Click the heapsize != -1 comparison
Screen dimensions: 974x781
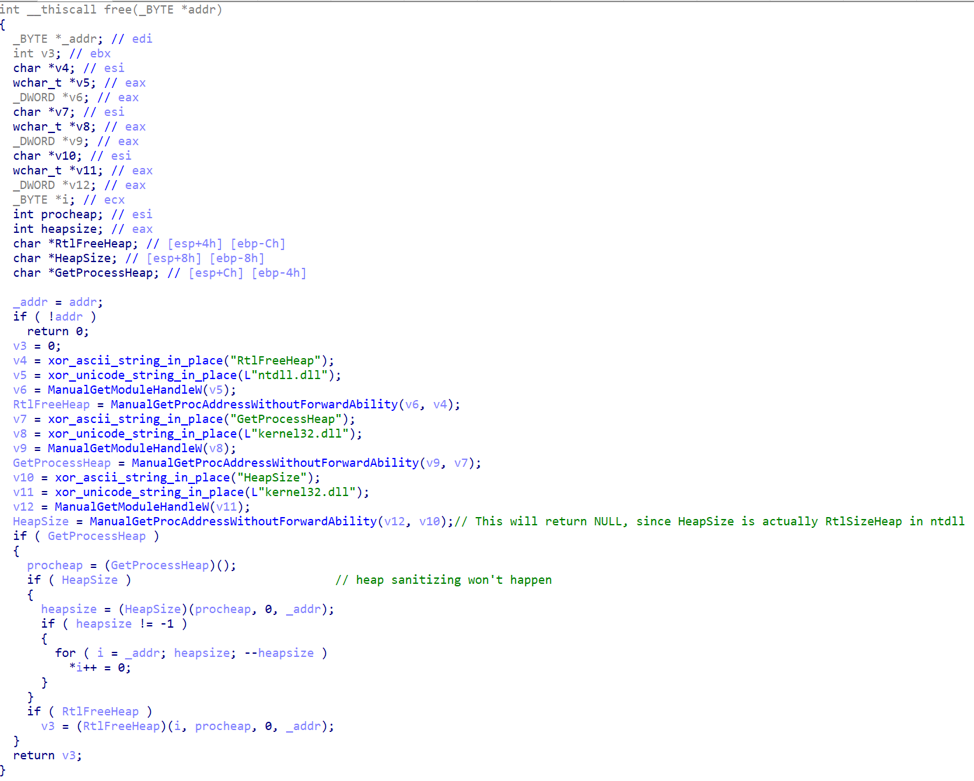125,624
